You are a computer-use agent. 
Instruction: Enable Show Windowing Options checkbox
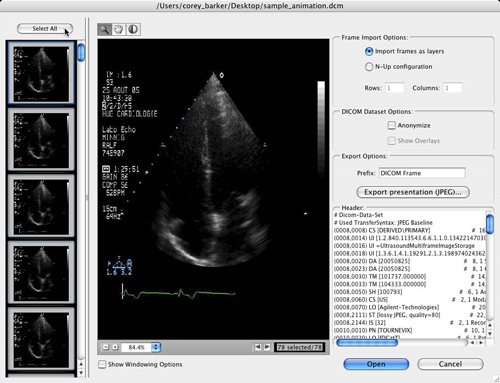pyautogui.click(x=102, y=364)
